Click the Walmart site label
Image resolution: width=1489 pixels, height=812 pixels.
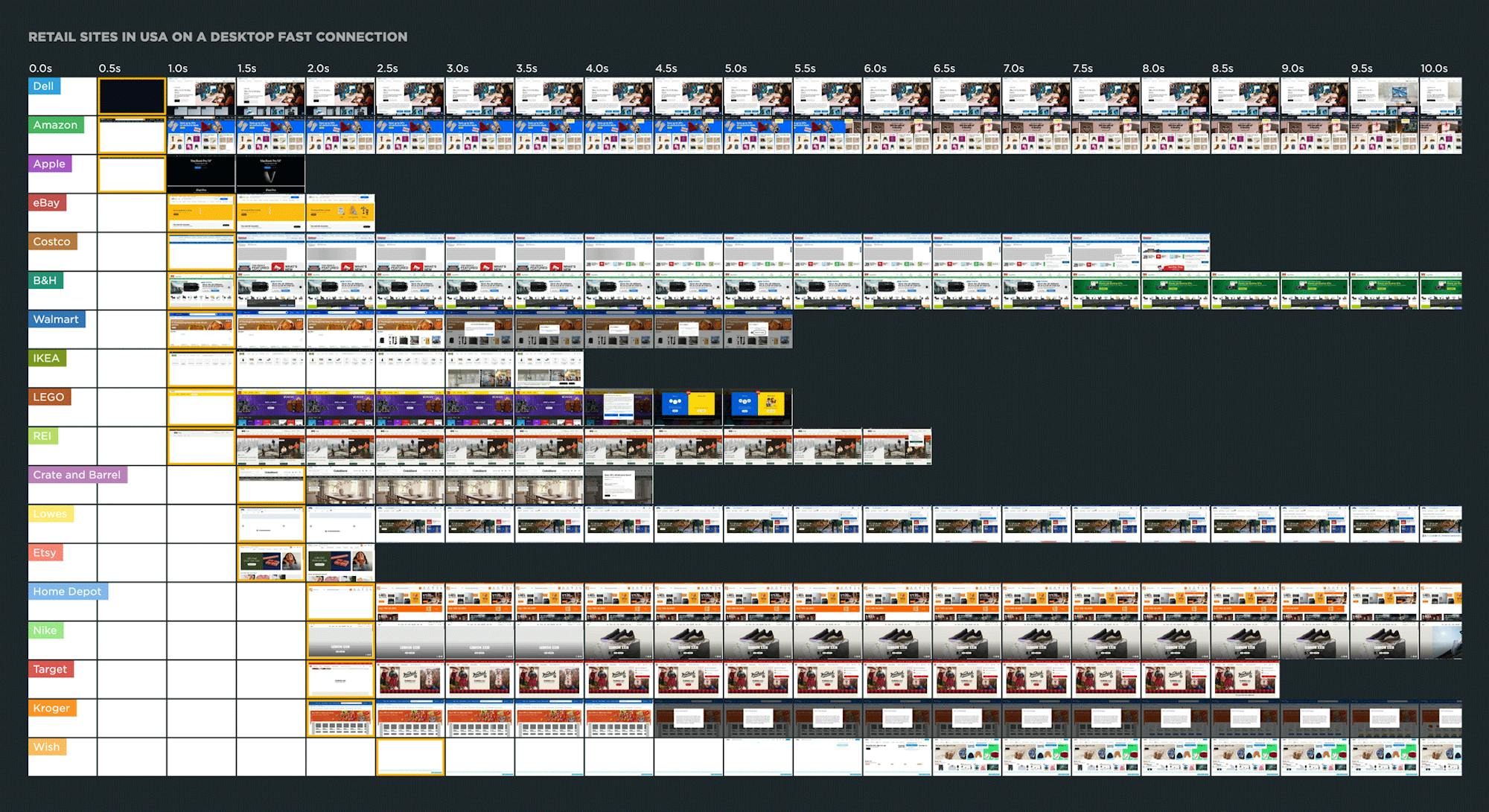click(x=56, y=319)
